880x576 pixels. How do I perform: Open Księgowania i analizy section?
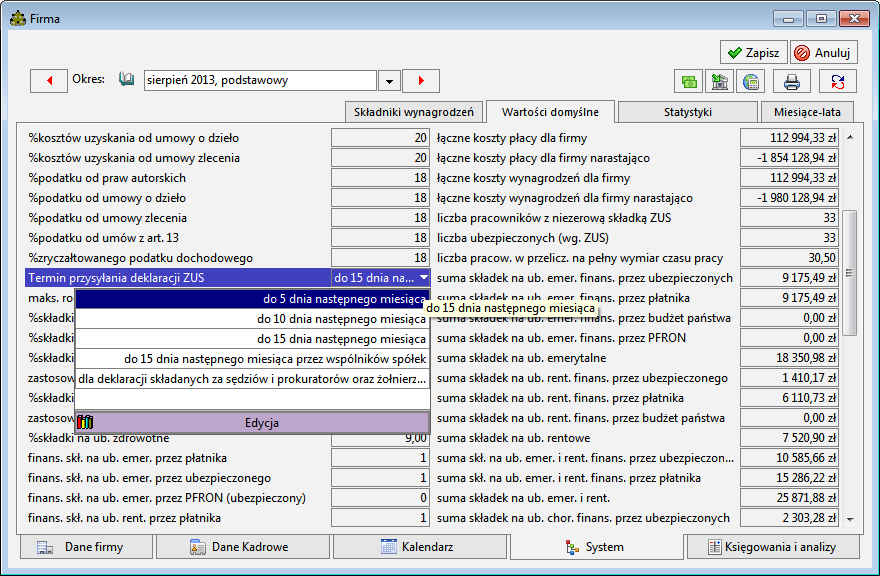(x=773, y=547)
